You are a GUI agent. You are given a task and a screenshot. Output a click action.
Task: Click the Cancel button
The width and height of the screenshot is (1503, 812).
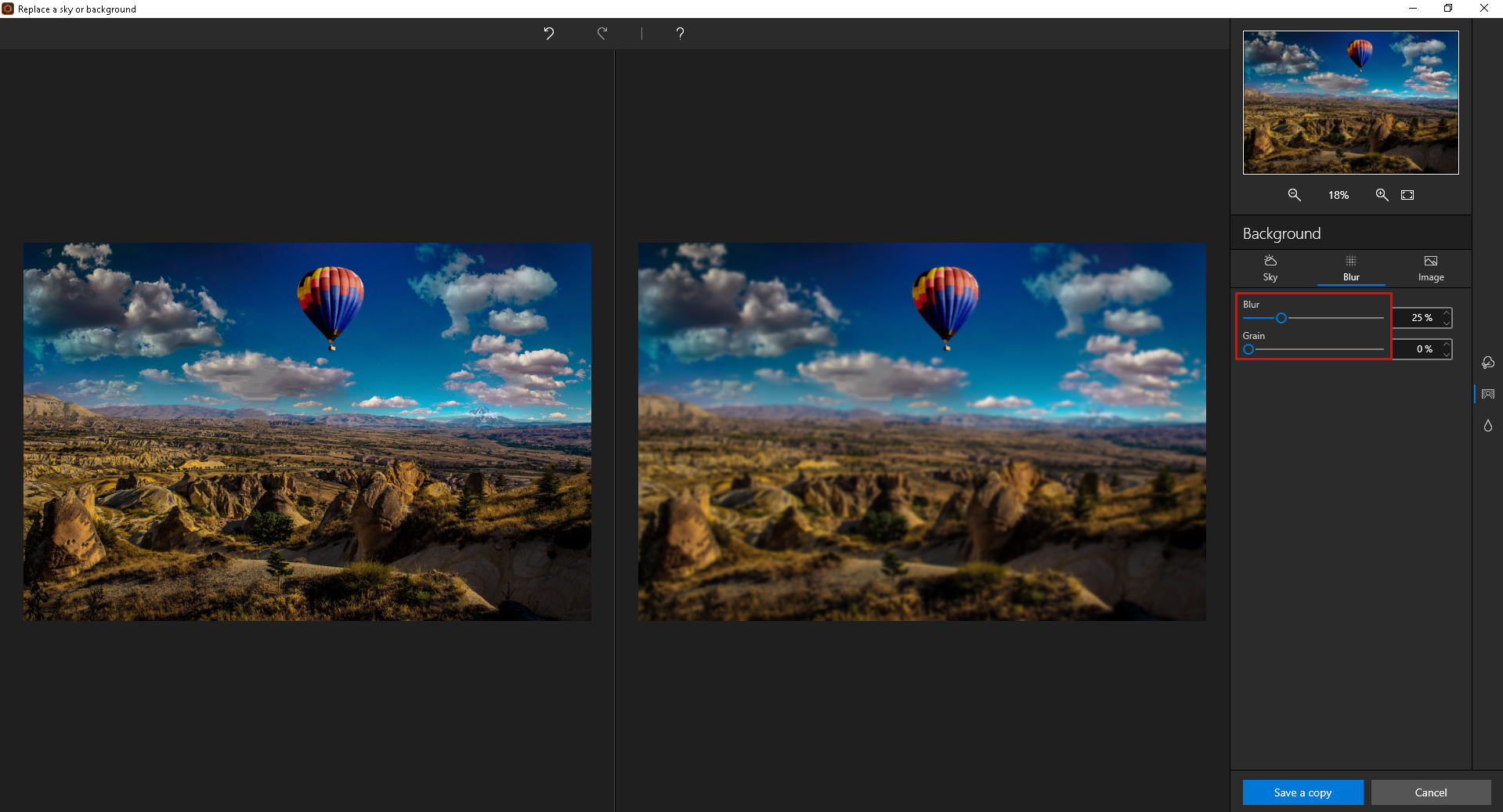(x=1431, y=792)
